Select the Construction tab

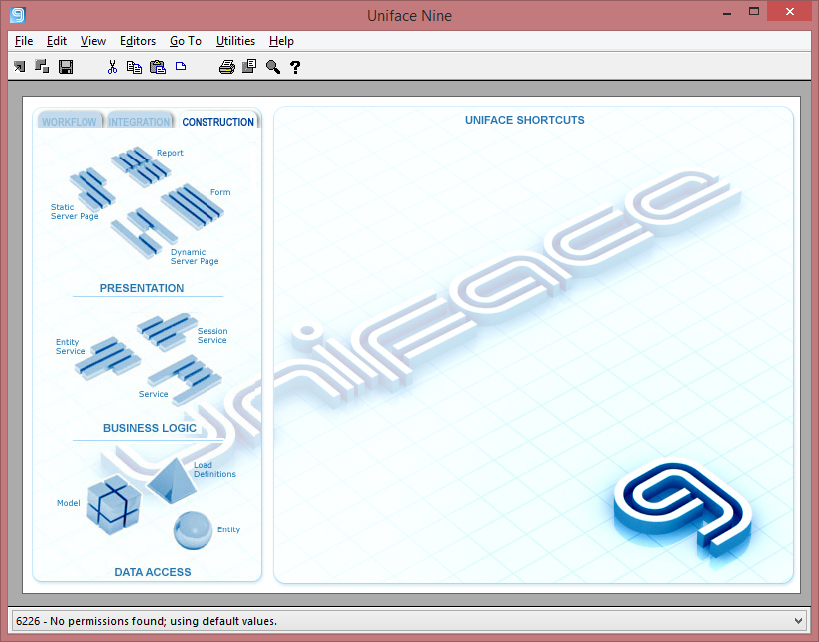(x=218, y=121)
